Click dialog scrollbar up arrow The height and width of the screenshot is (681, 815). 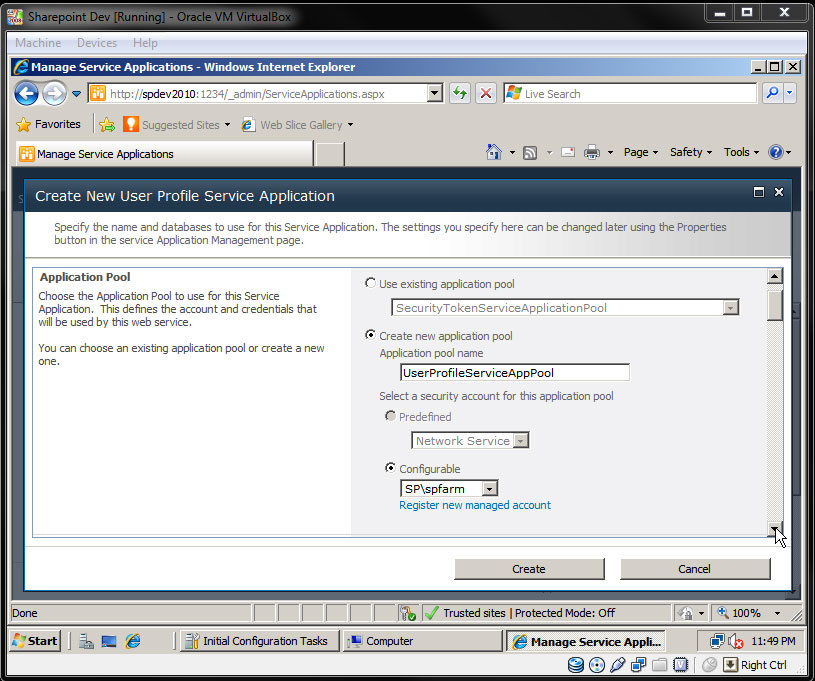click(774, 276)
